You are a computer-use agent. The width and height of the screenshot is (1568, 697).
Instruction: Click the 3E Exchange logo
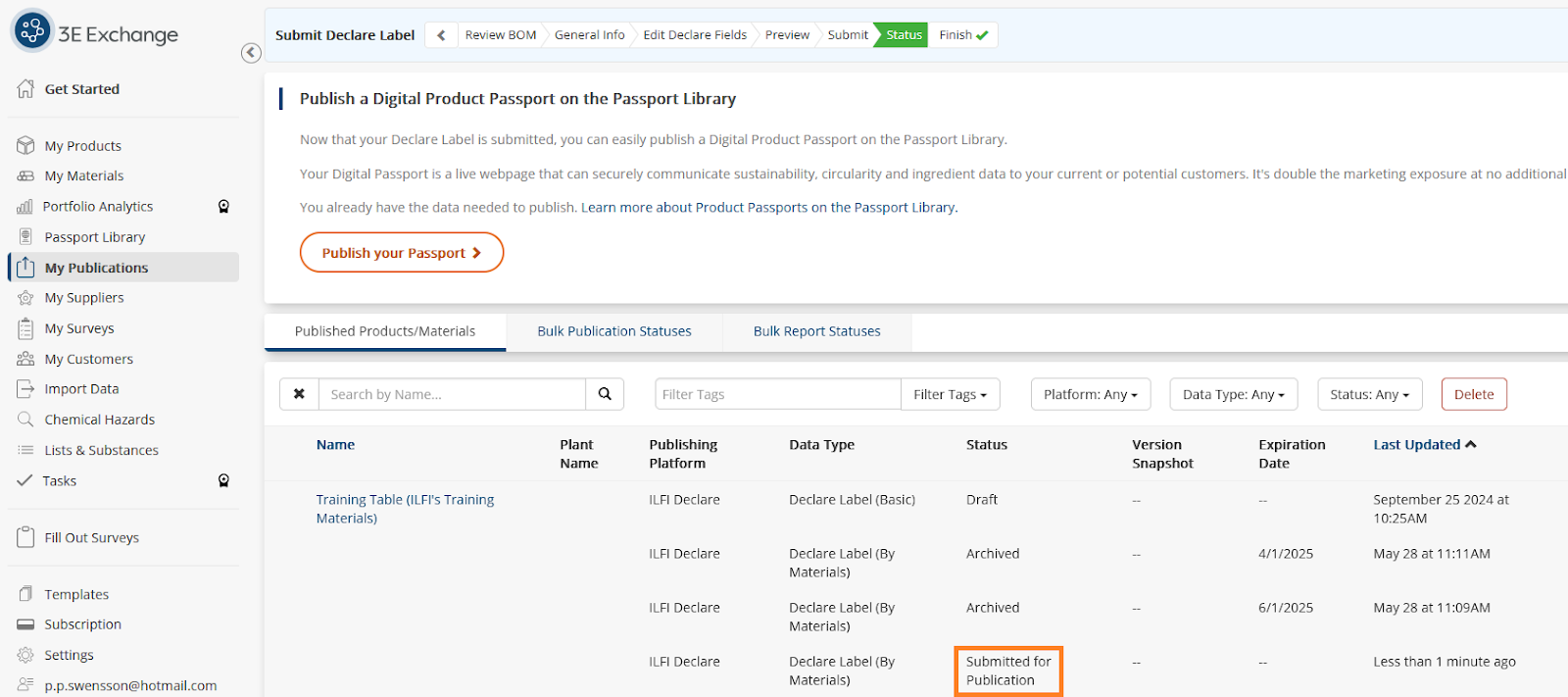pyautogui.click(x=94, y=32)
